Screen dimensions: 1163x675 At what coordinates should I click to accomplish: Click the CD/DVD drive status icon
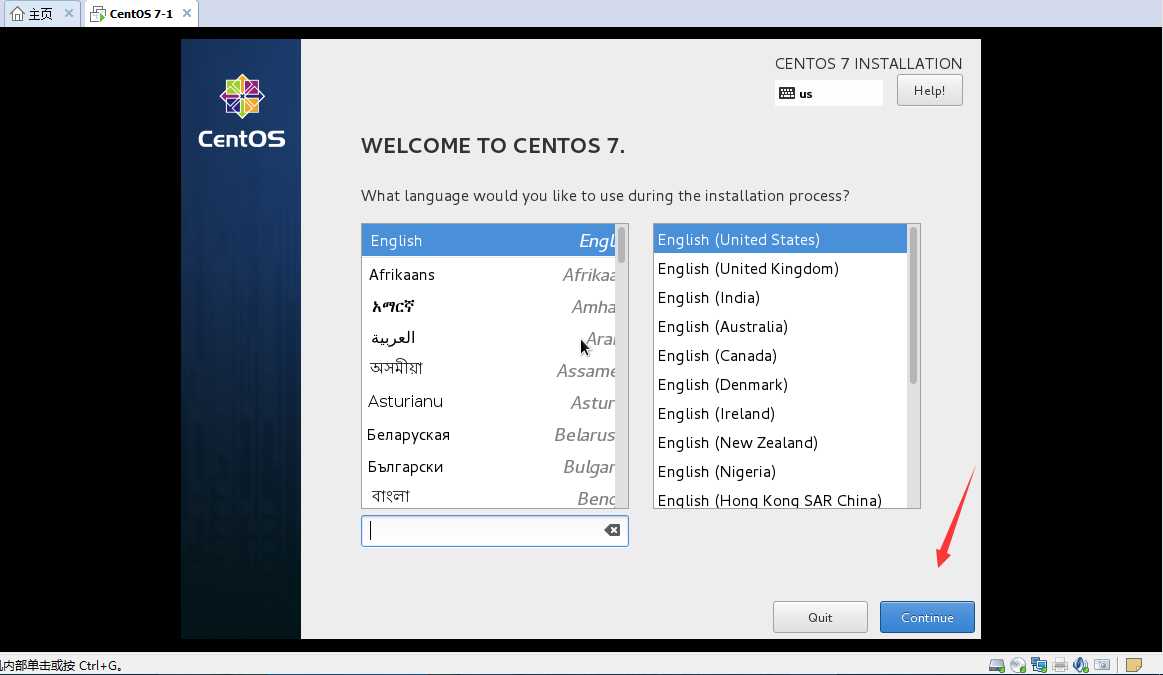(x=1018, y=665)
